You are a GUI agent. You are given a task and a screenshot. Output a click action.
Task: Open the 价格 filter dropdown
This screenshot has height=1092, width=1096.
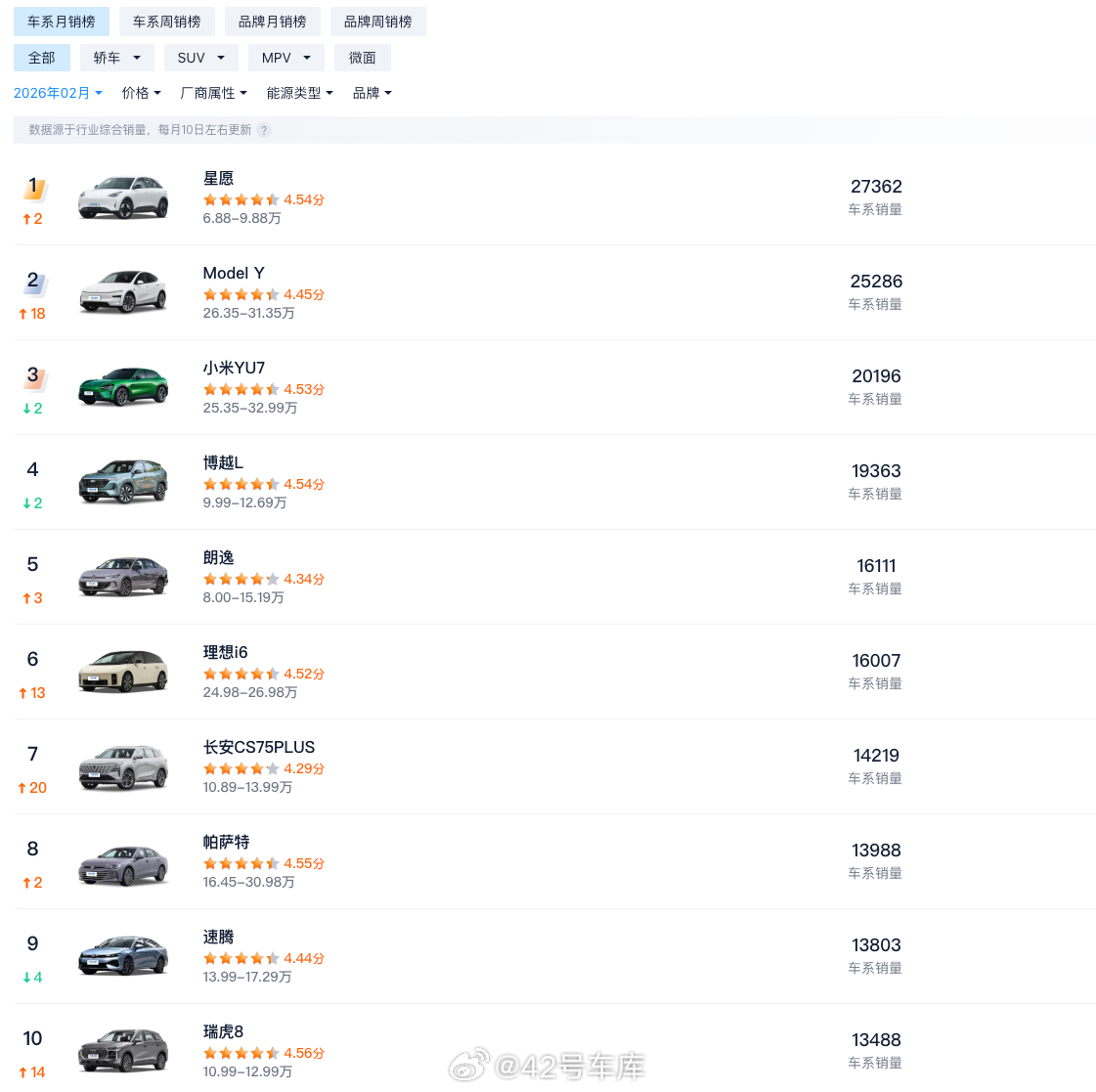[141, 93]
